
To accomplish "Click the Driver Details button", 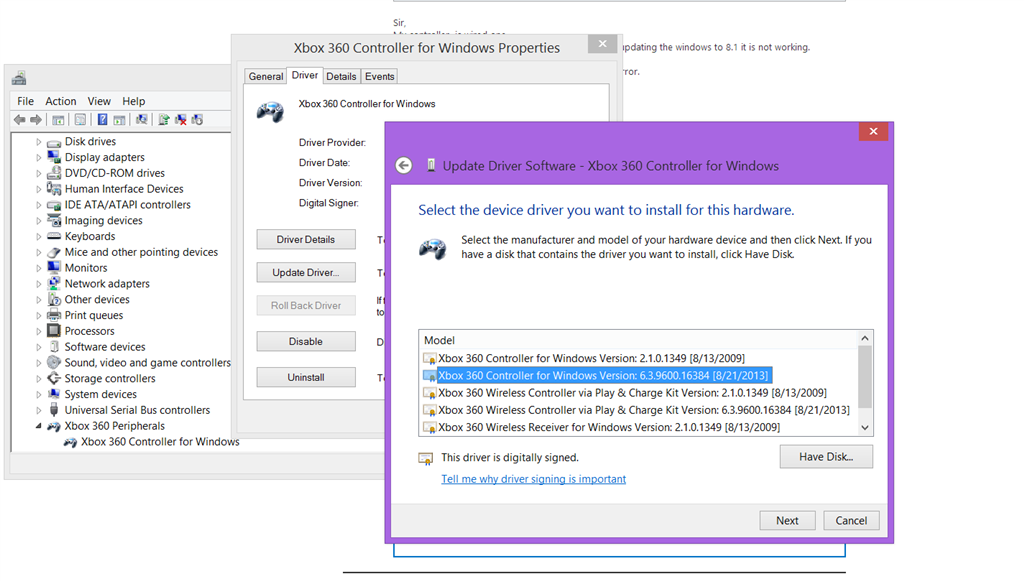I will tap(306, 240).
